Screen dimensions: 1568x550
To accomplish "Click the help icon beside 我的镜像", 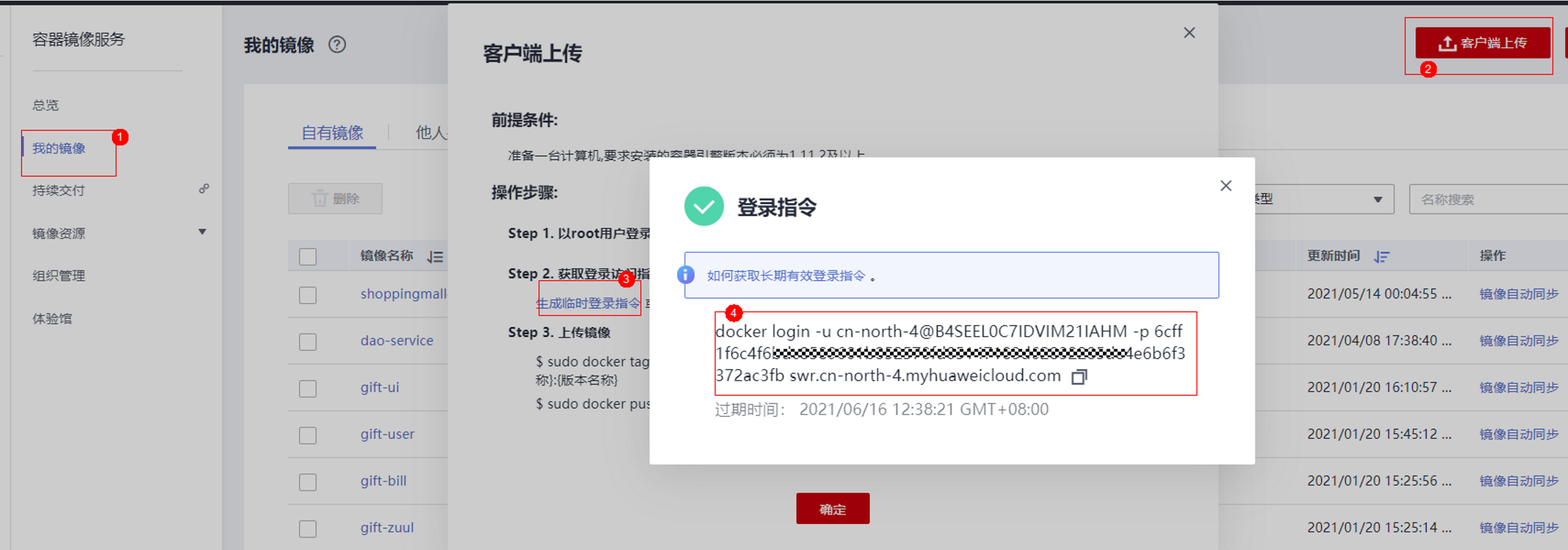I will click(x=337, y=45).
